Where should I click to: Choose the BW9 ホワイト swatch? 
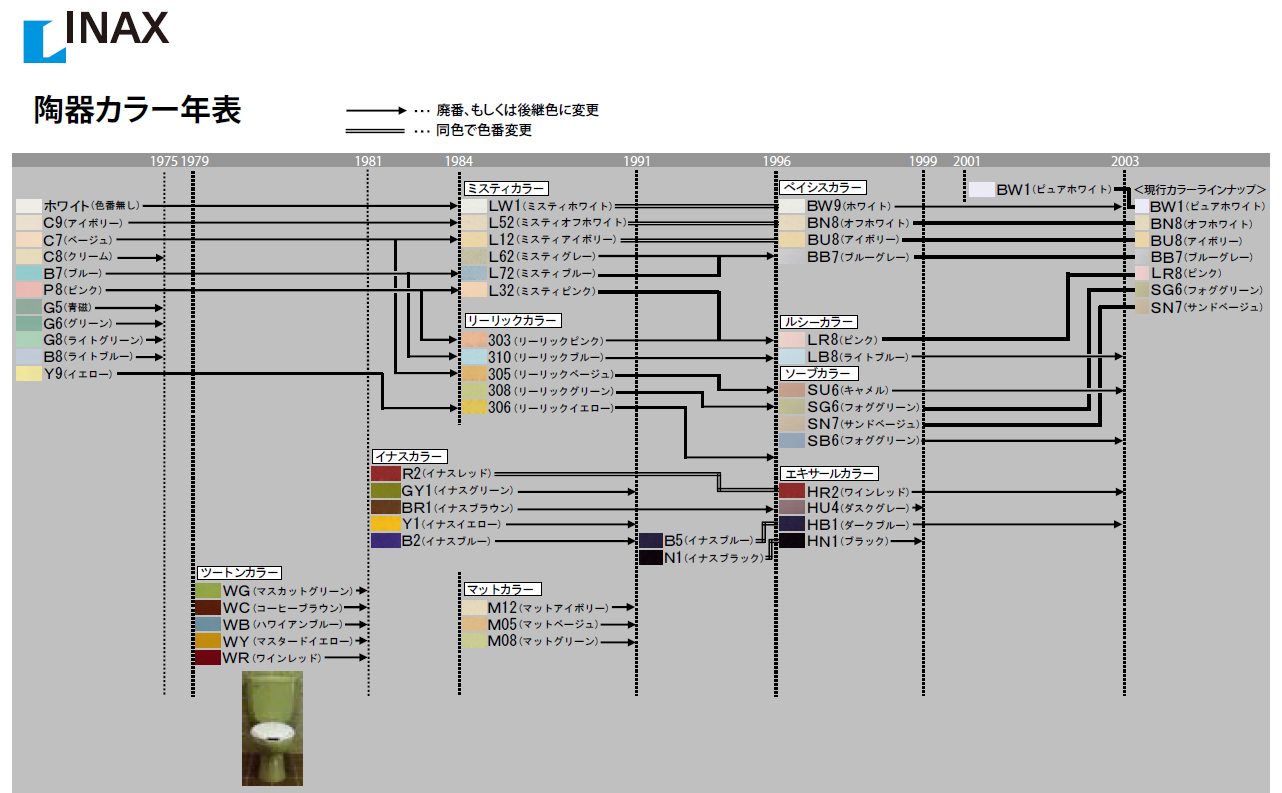pyautogui.click(x=792, y=206)
